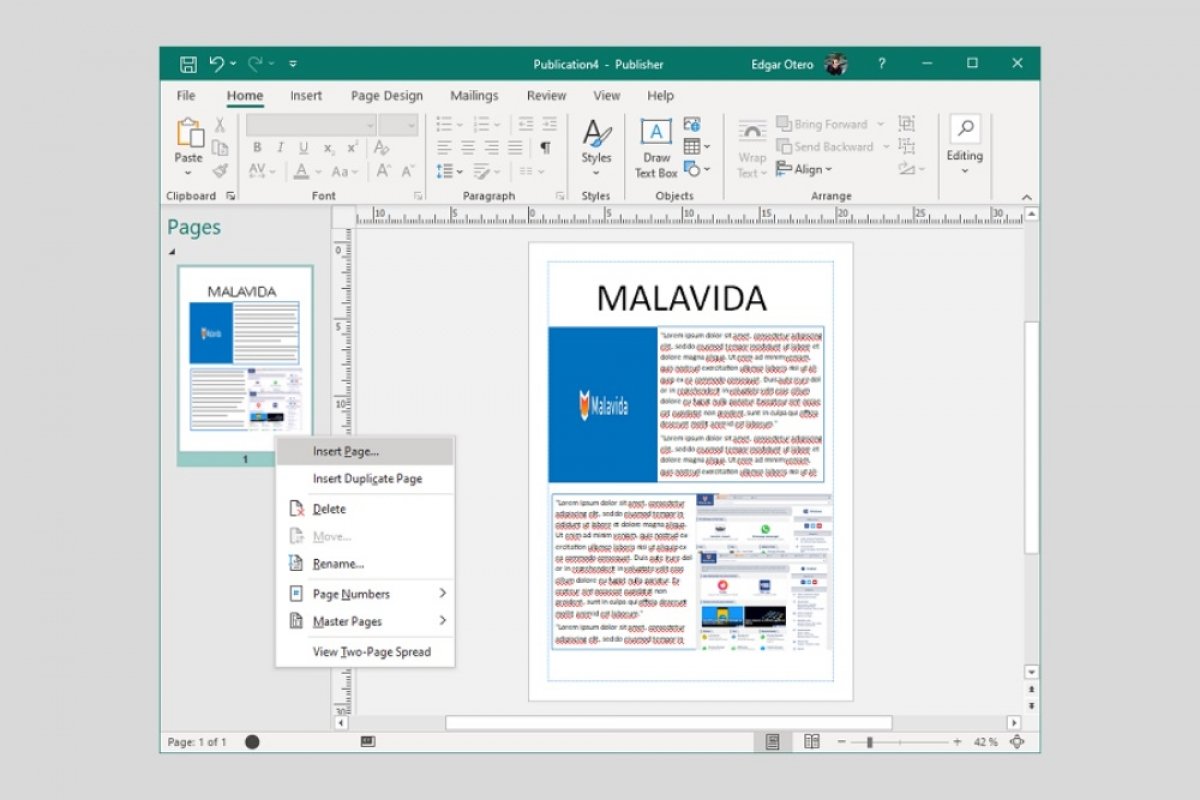Image resolution: width=1200 pixels, height=800 pixels.
Task: Collapse the ribbon with the chevron
Action: [x=1026, y=197]
